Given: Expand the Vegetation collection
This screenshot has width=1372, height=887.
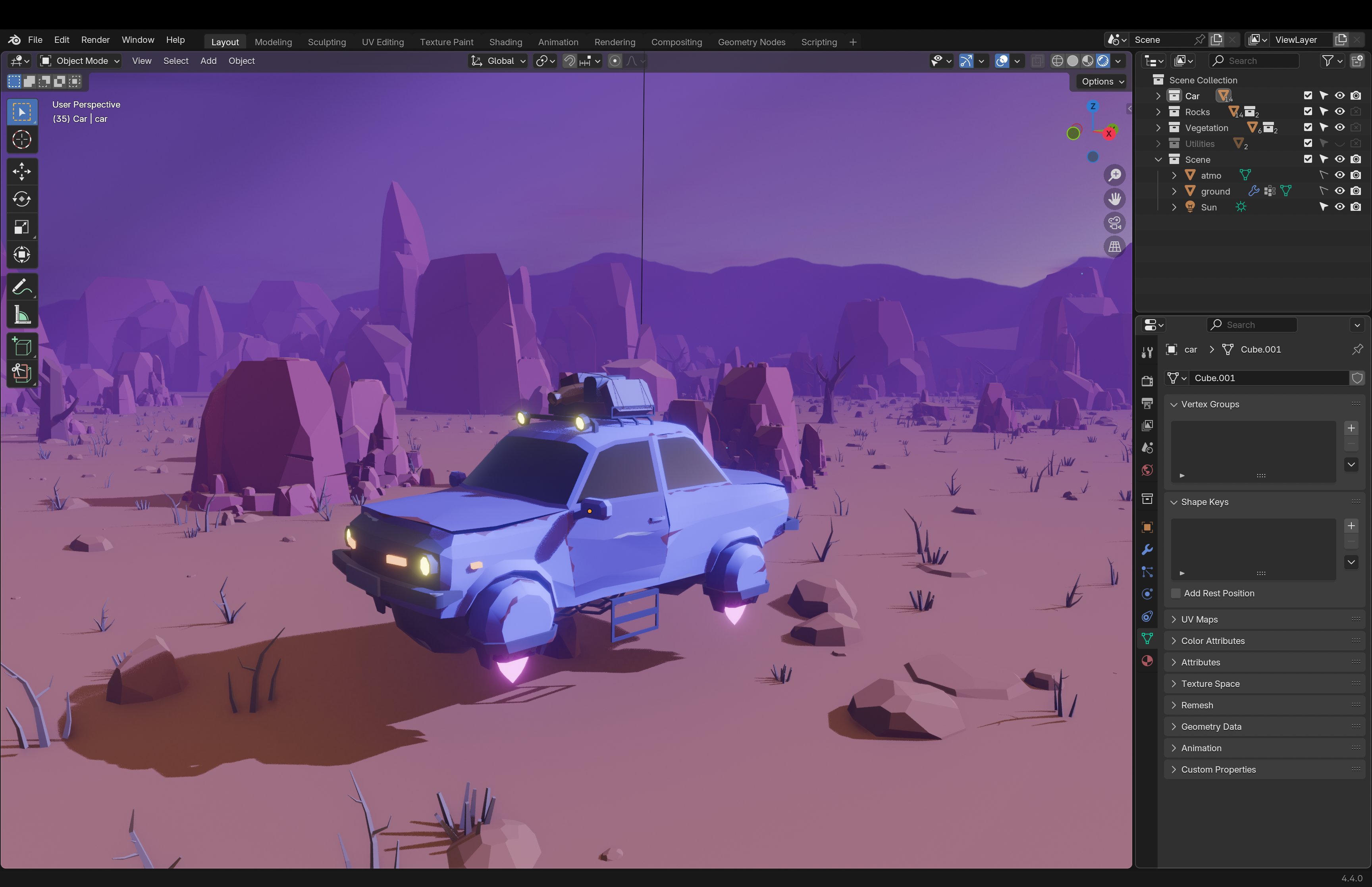Looking at the screenshot, I should [1158, 128].
